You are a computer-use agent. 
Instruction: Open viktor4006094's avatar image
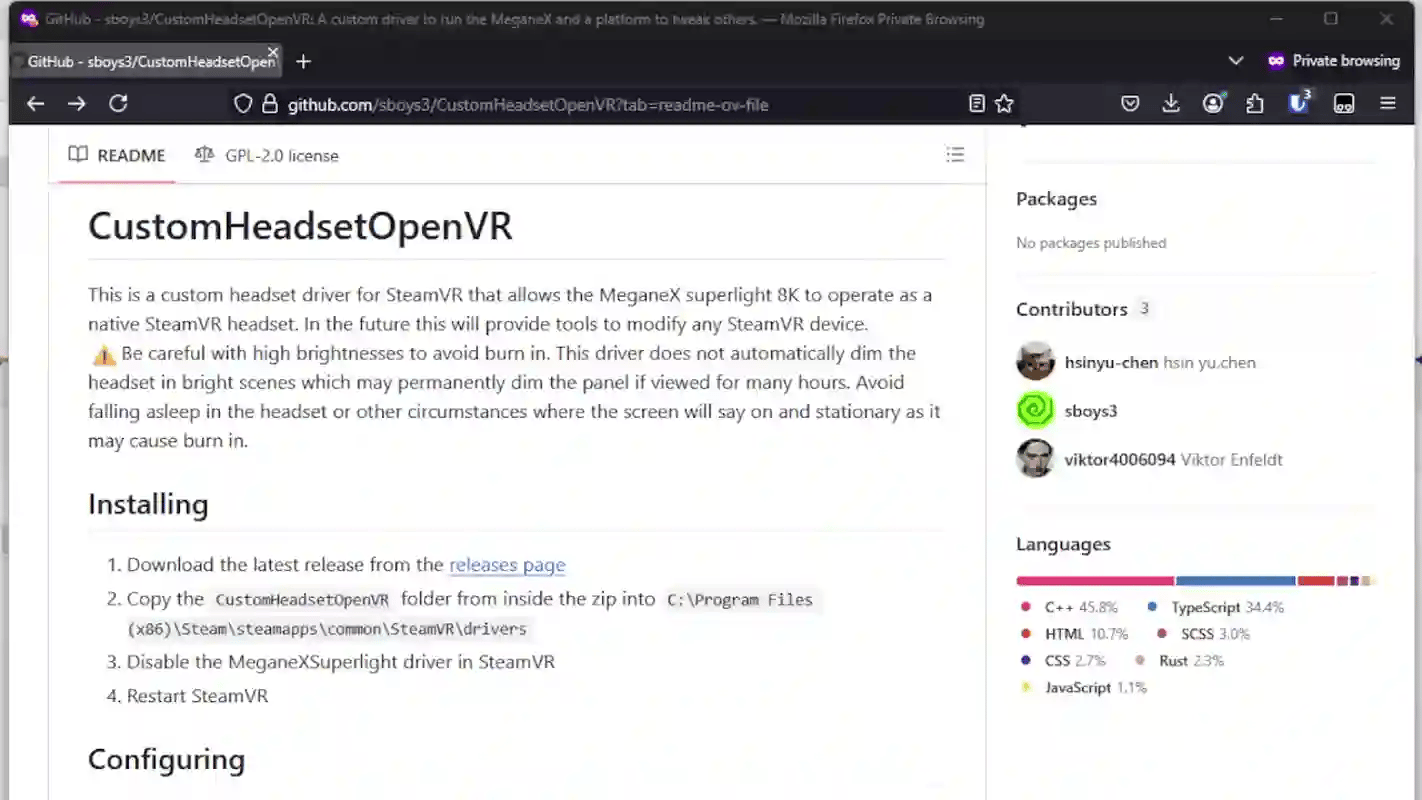click(1035, 459)
